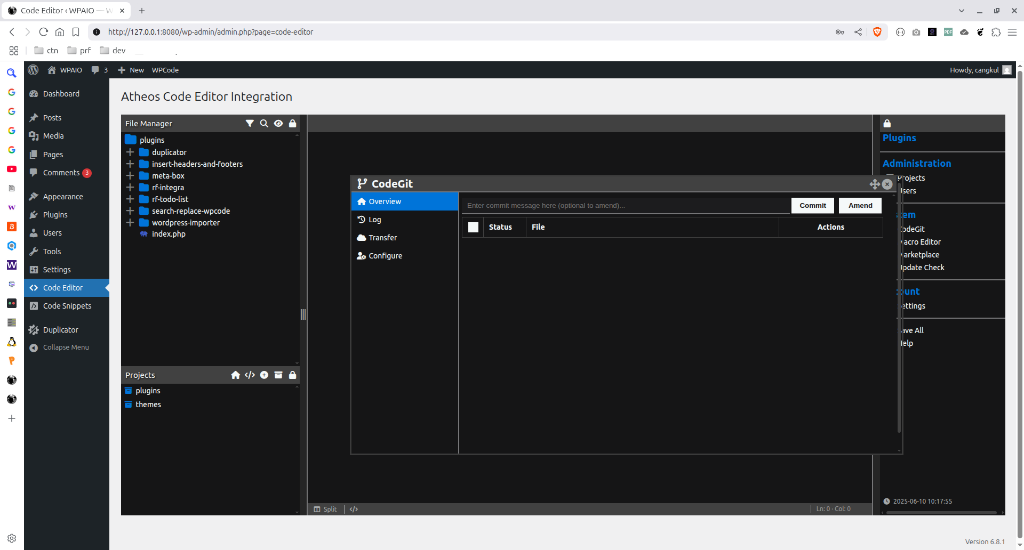Click the WordPress logo in admin bar
Viewport: 1024px width, 550px height.
[33, 70]
